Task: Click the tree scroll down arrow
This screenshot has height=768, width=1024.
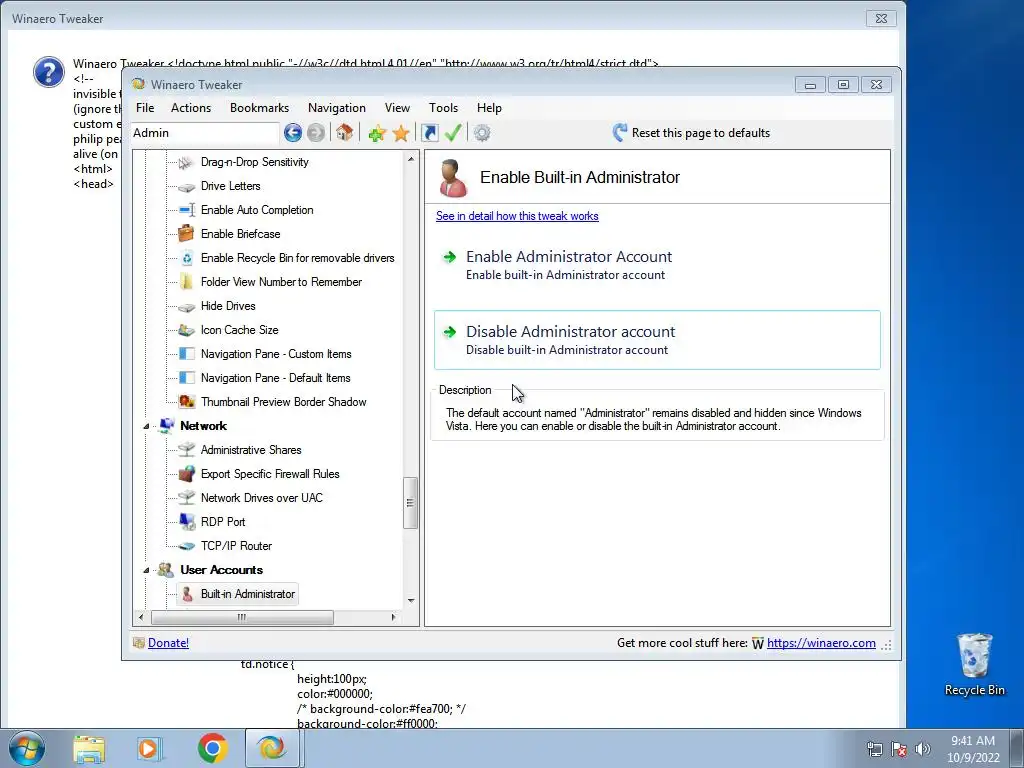Action: [x=411, y=600]
